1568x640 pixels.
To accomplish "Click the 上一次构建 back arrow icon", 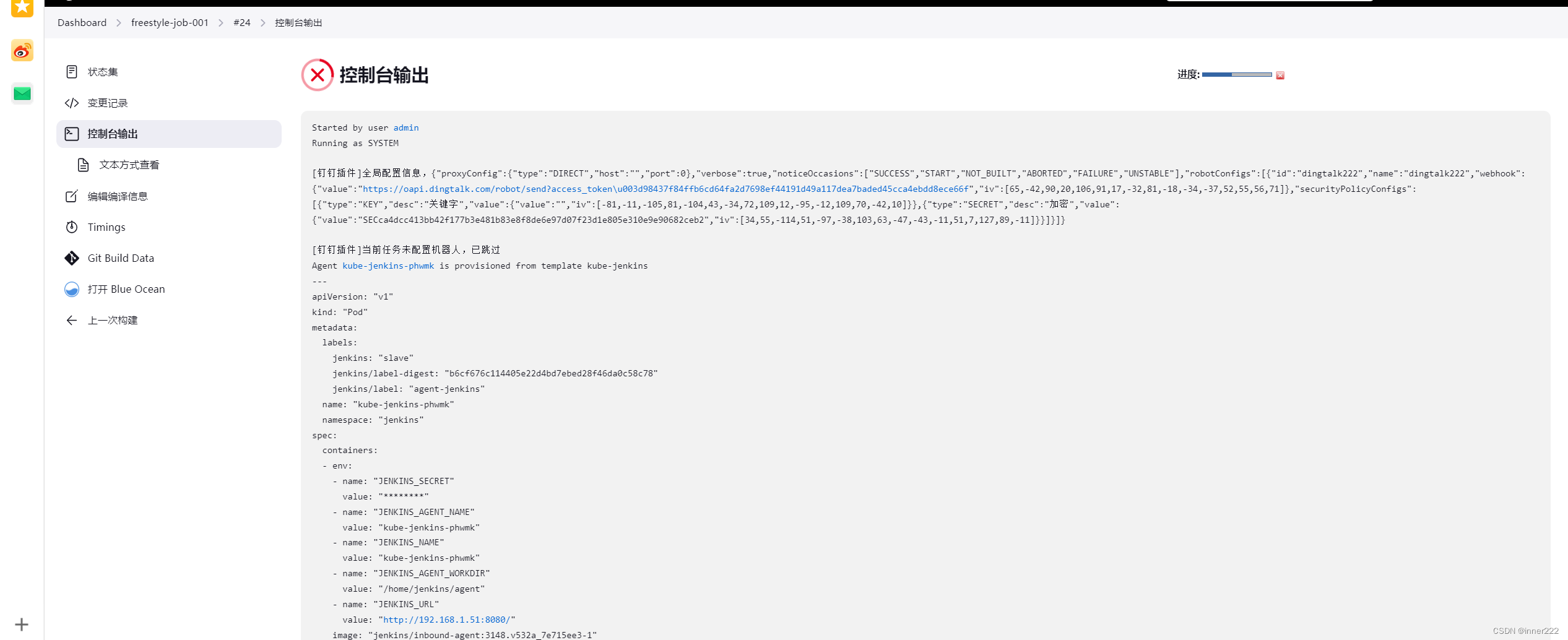I will (x=72, y=320).
